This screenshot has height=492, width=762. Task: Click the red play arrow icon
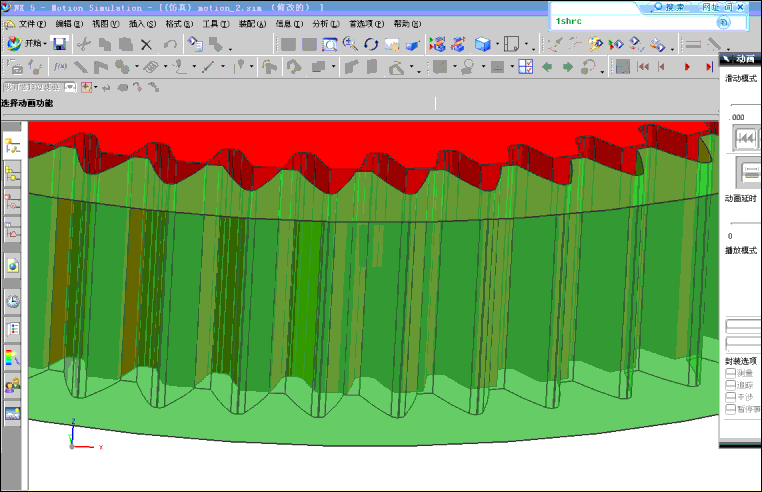[687, 67]
